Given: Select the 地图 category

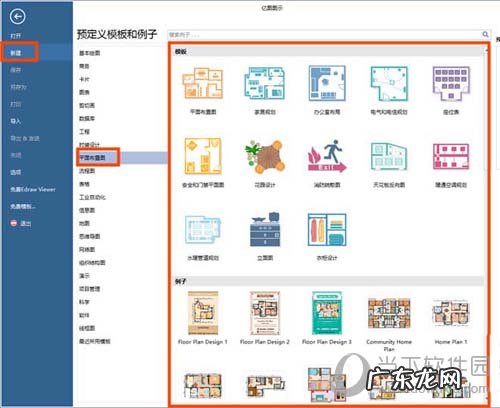Looking at the screenshot, I should 84,223.
